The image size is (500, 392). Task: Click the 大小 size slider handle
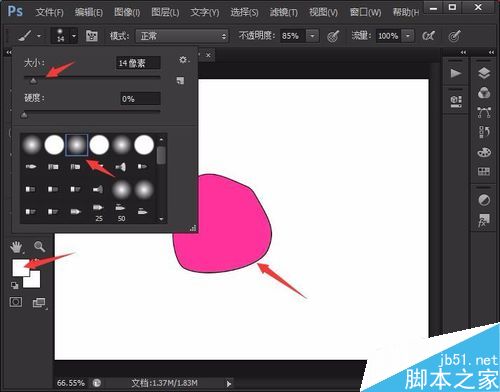33,81
